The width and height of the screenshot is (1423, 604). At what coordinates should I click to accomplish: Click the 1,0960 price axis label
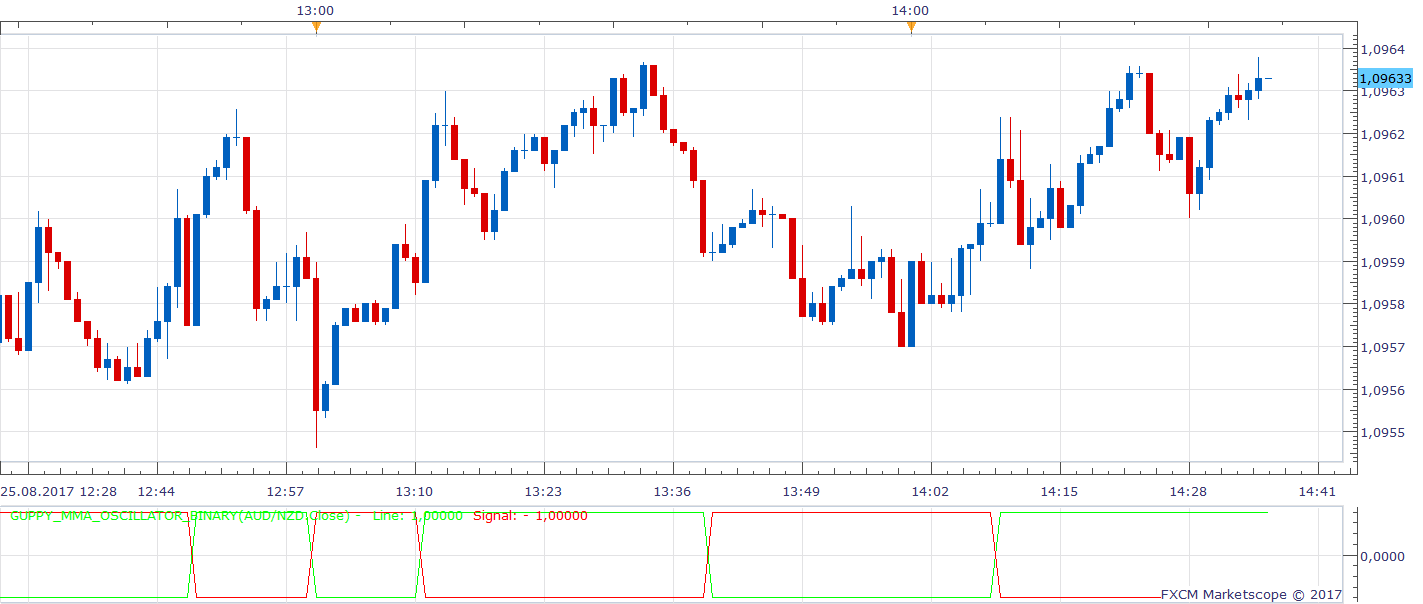(1385, 220)
